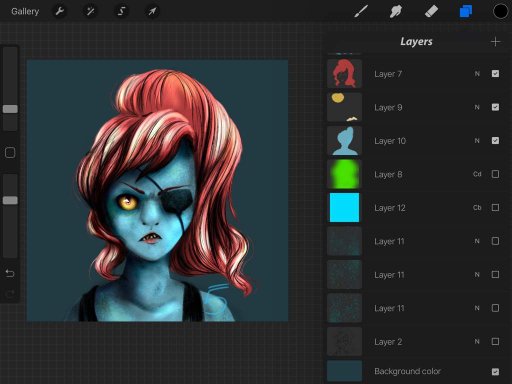The width and height of the screenshot is (512, 384).
Task: Select the Layer 9 row
Action: pyautogui.click(x=418, y=107)
